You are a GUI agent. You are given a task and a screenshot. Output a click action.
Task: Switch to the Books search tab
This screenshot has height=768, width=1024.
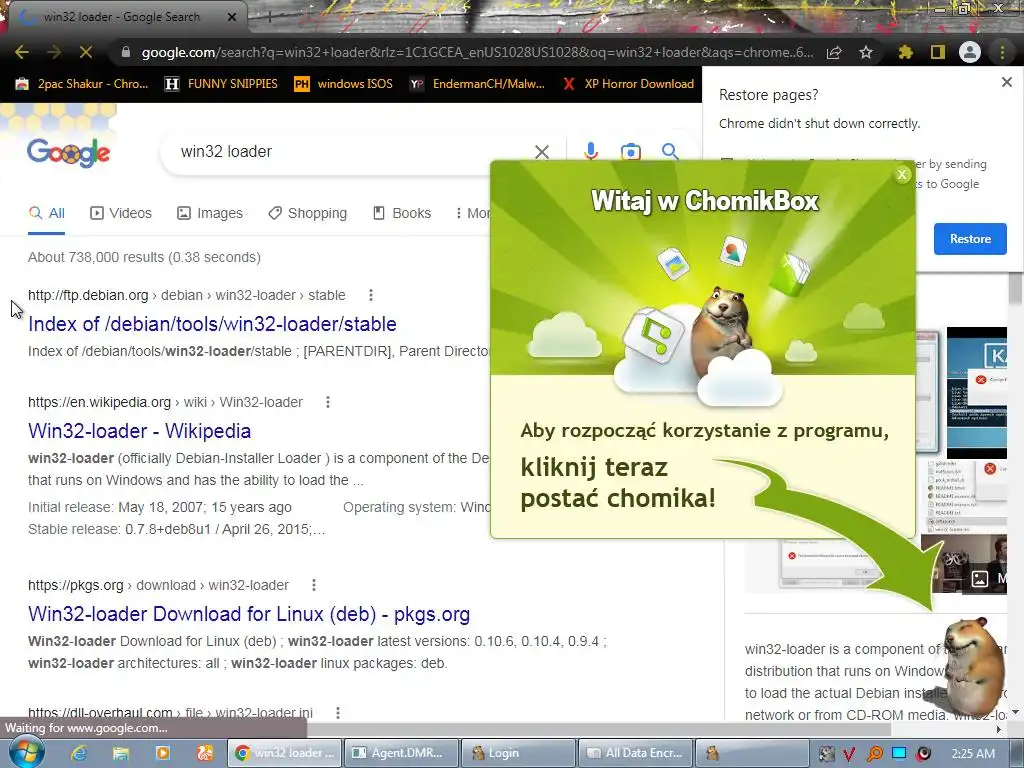click(402, 213)
